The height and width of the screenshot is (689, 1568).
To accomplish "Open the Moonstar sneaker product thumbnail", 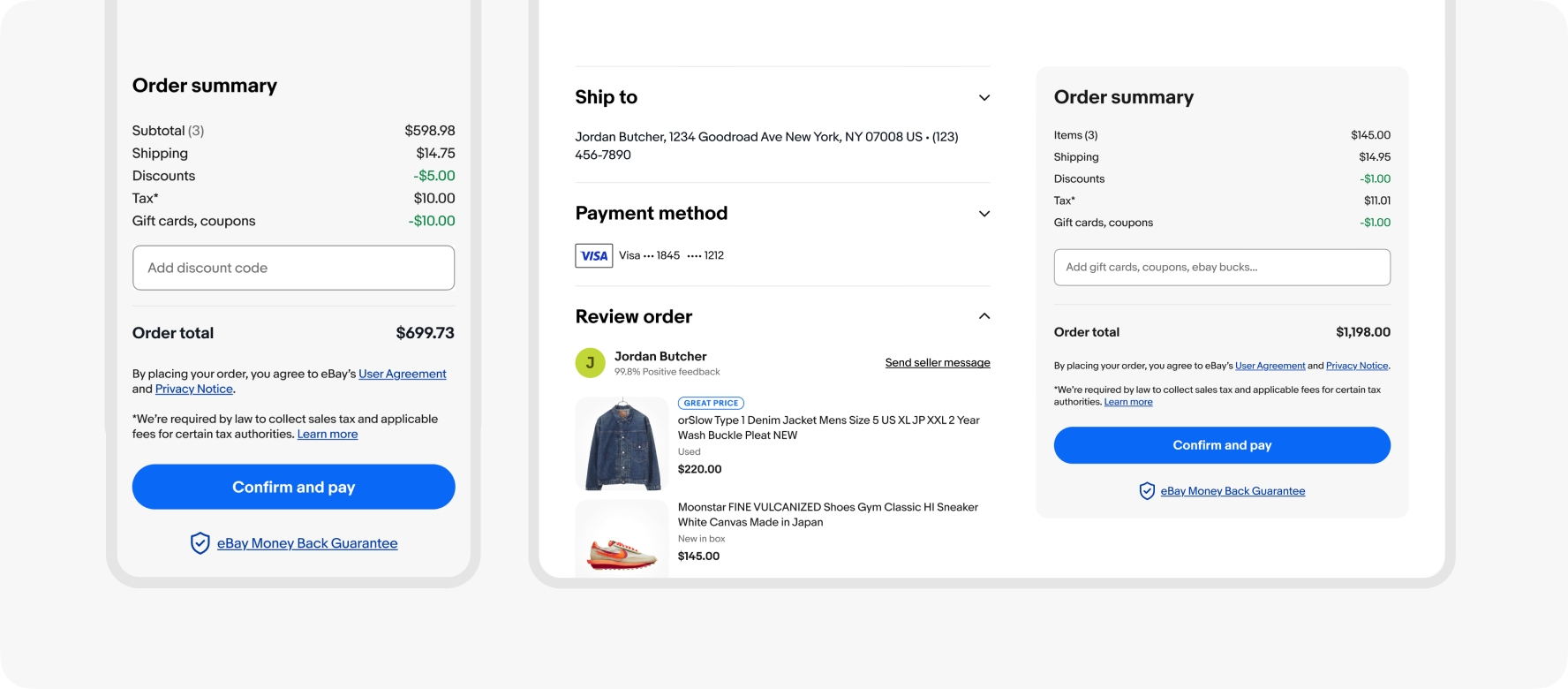I will pyautogui.click(x=622, y=539).
